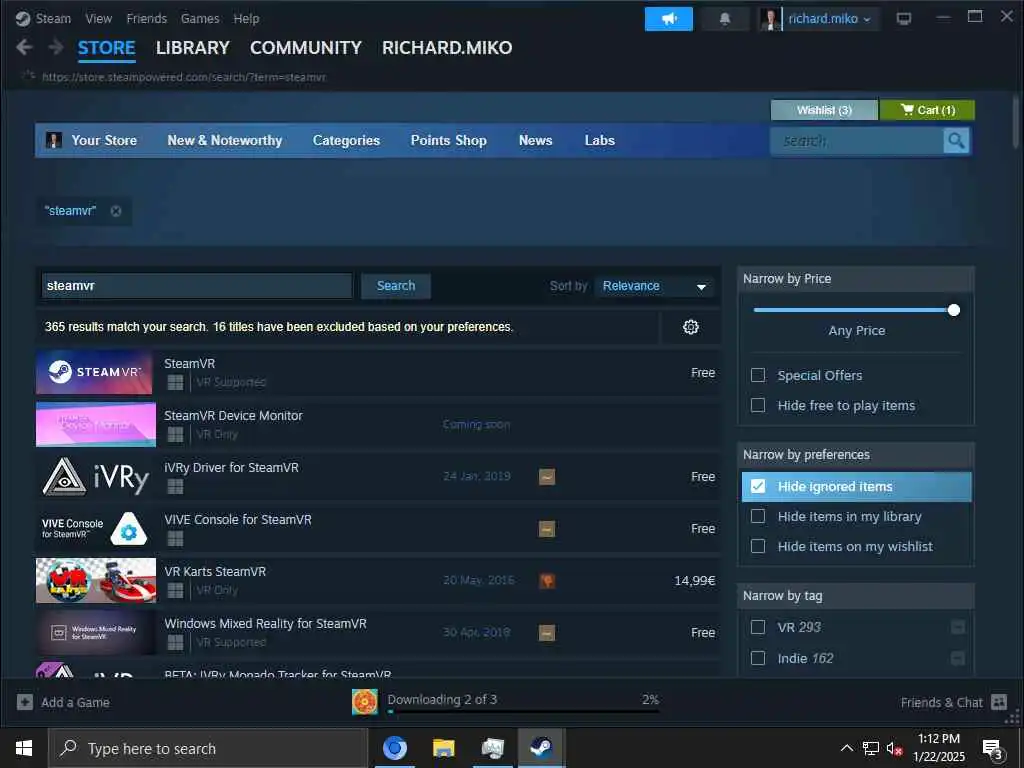Enable Hide free to play items

(x=758, y=405)
